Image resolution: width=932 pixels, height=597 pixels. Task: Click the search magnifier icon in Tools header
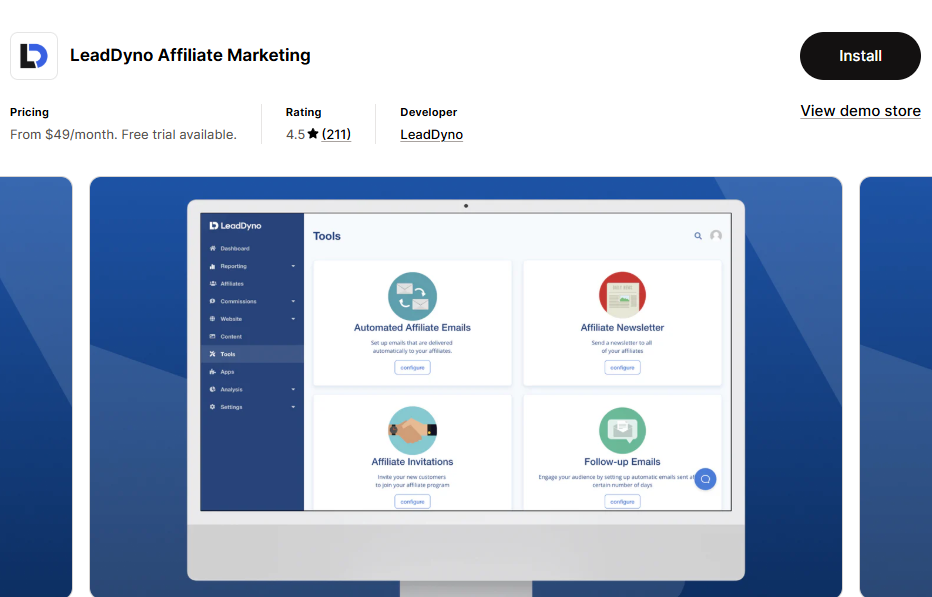coord(698,236)
